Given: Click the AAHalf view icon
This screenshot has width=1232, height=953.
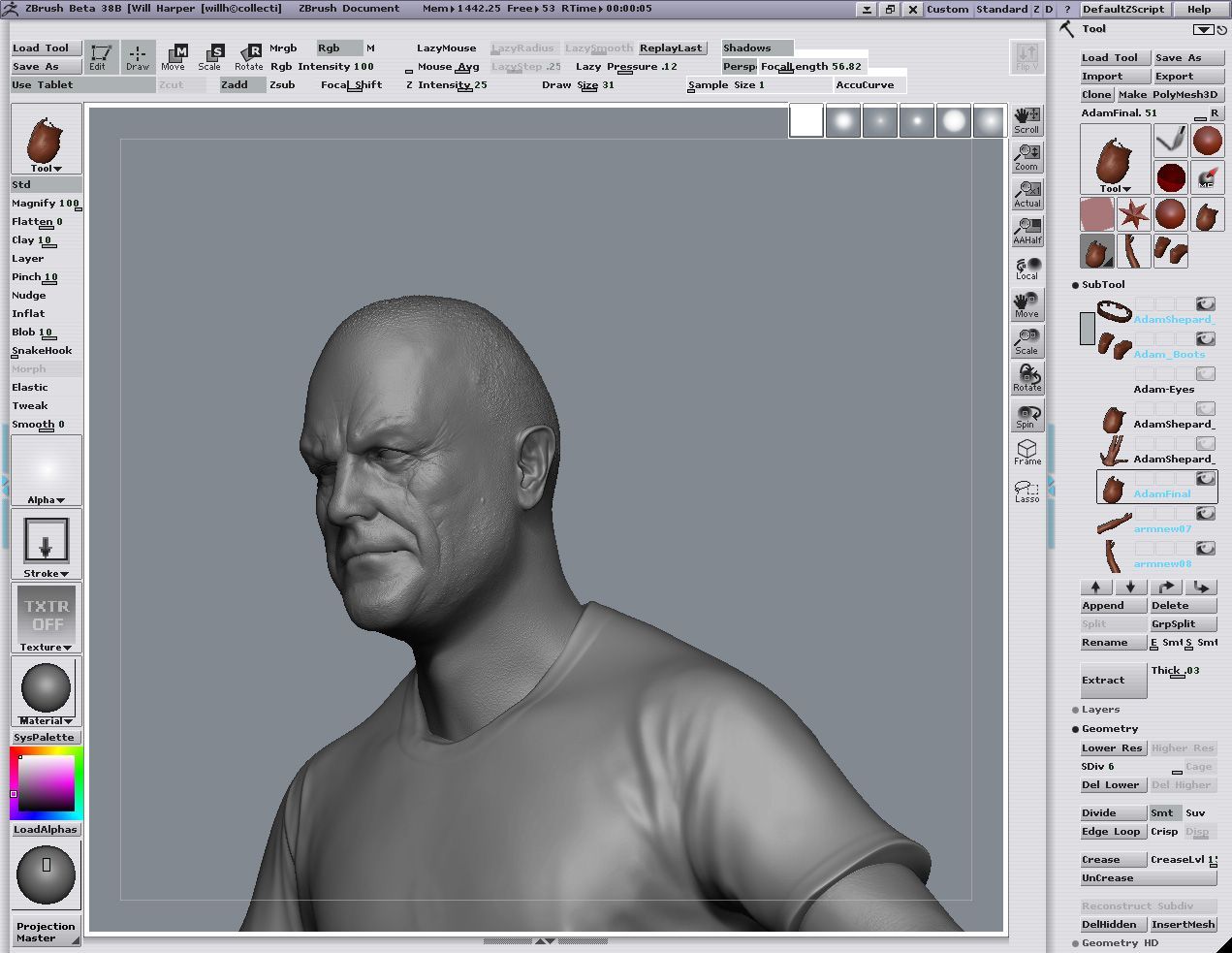Looking at the screenshot, I should pyautogui.click(x=1027, y=230).
